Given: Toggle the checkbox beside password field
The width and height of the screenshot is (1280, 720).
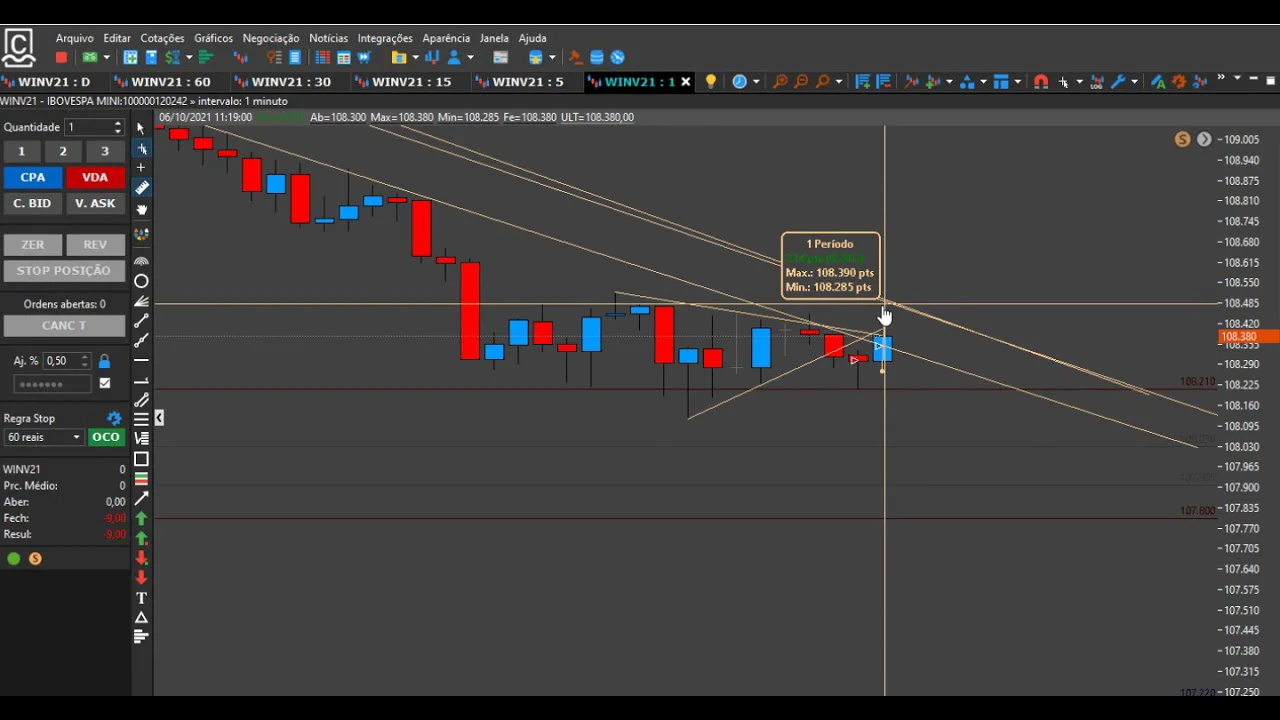Looking at the screenshot, I should [105, 383].
